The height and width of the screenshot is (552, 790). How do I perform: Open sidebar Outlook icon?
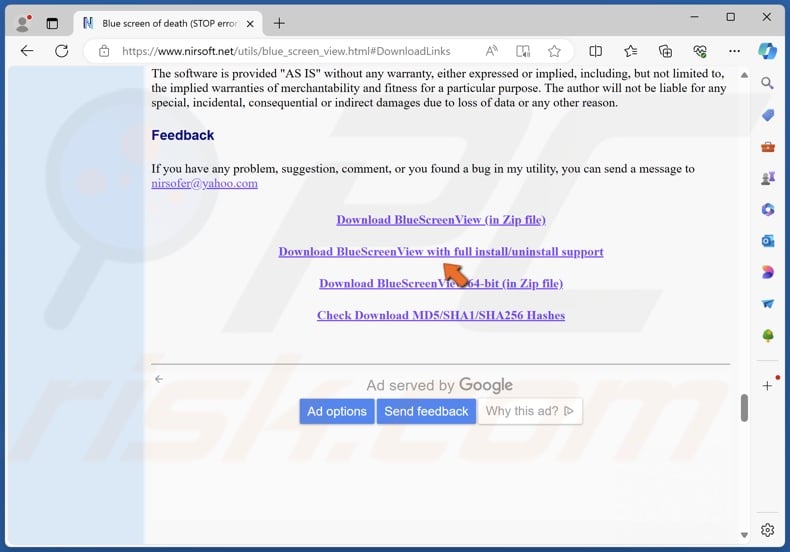click(767, 241)
